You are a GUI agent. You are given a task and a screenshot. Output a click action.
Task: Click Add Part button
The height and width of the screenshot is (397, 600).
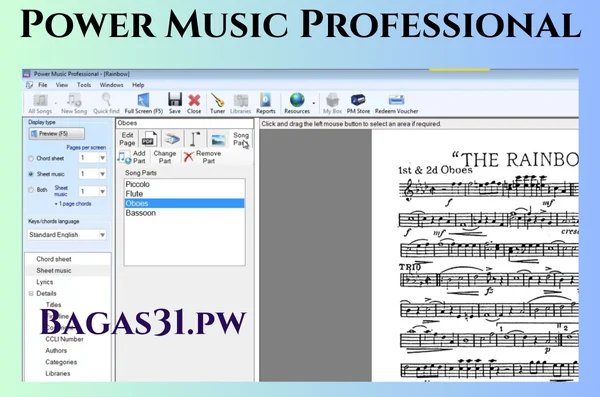pyautogui.click(x=132, y=157)
